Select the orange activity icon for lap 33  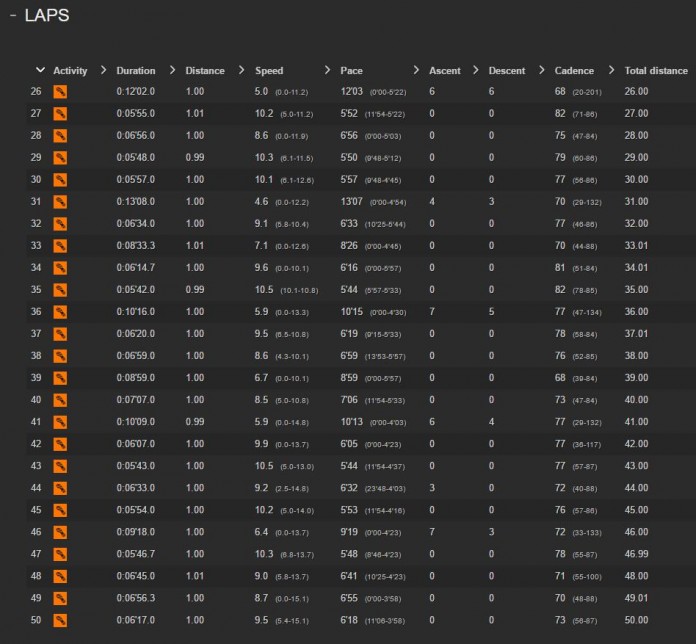click(x=60, y=246)
